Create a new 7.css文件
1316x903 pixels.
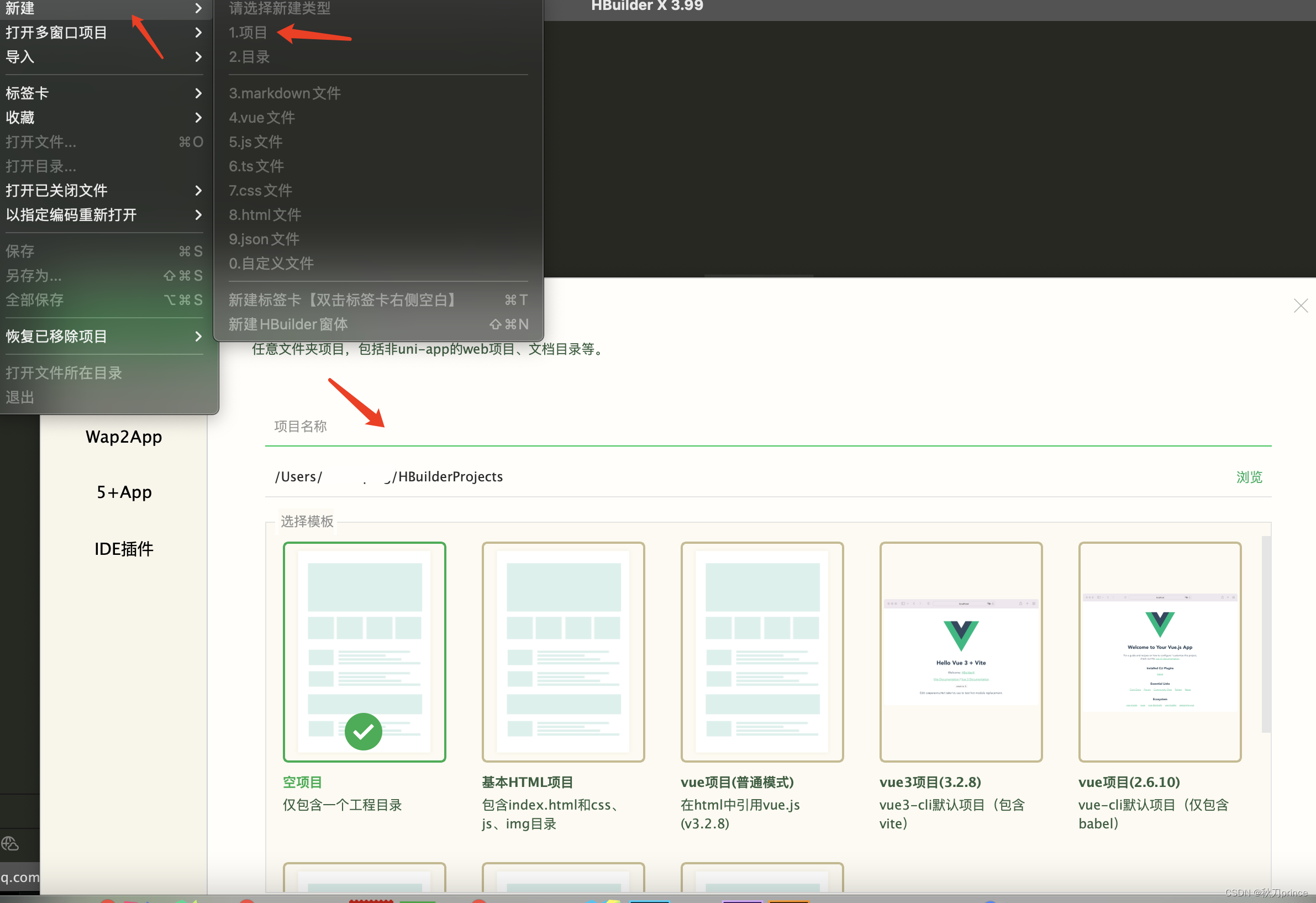(x=378, y=190)
